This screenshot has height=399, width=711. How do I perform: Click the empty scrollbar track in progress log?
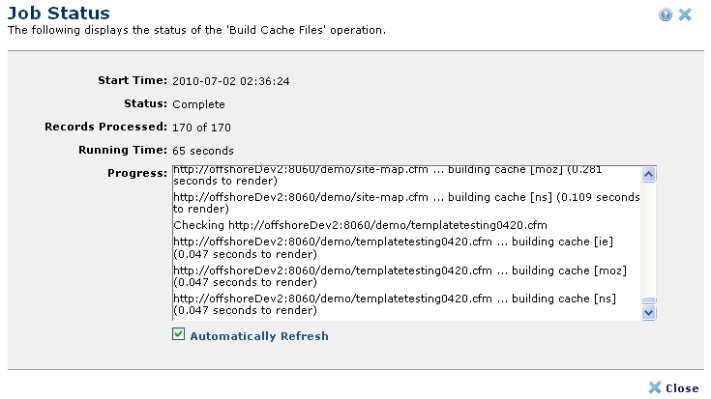(649, 239)
